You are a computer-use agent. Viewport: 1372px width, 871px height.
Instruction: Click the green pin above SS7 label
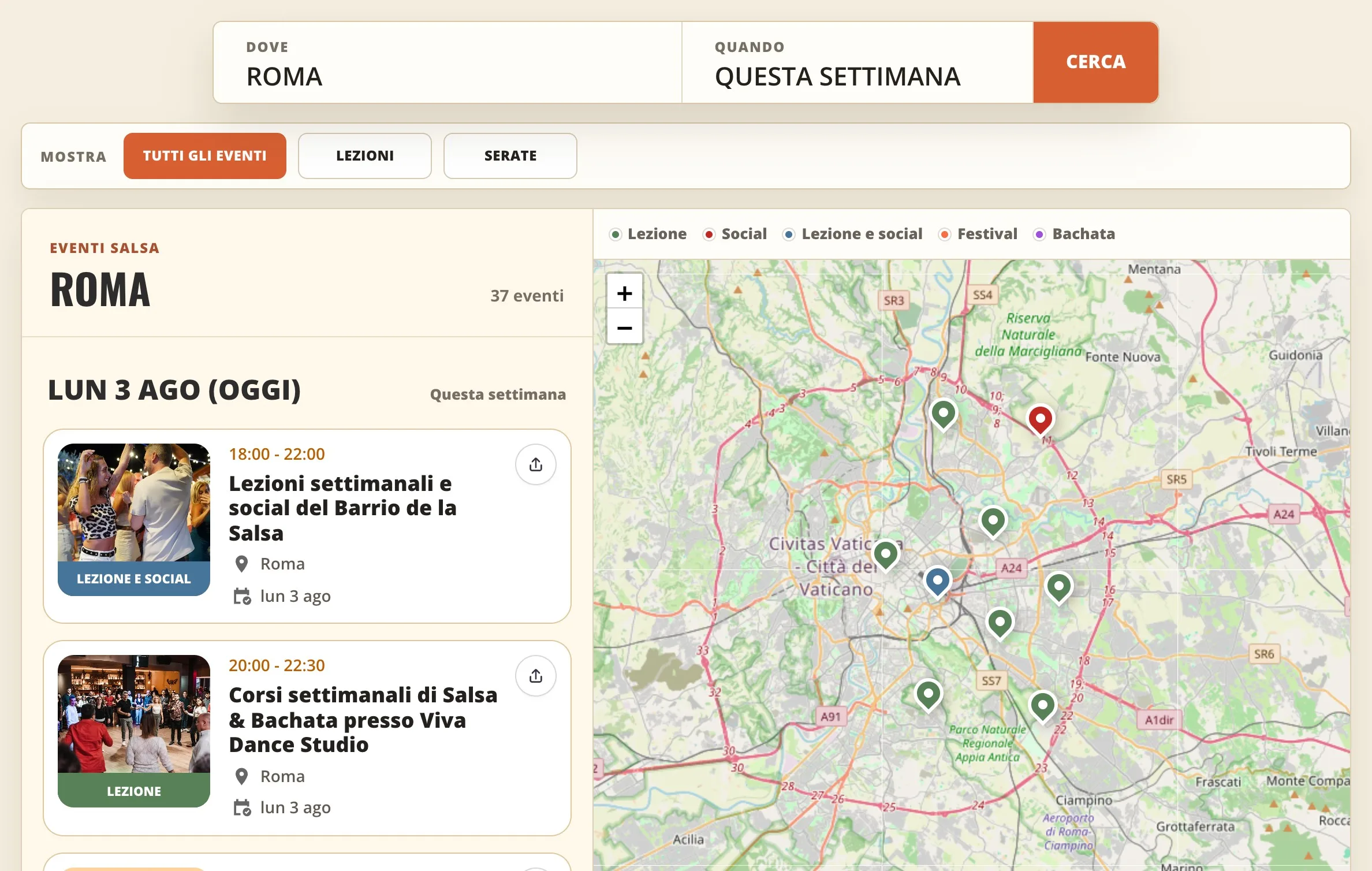click(x=1000, y=624)
